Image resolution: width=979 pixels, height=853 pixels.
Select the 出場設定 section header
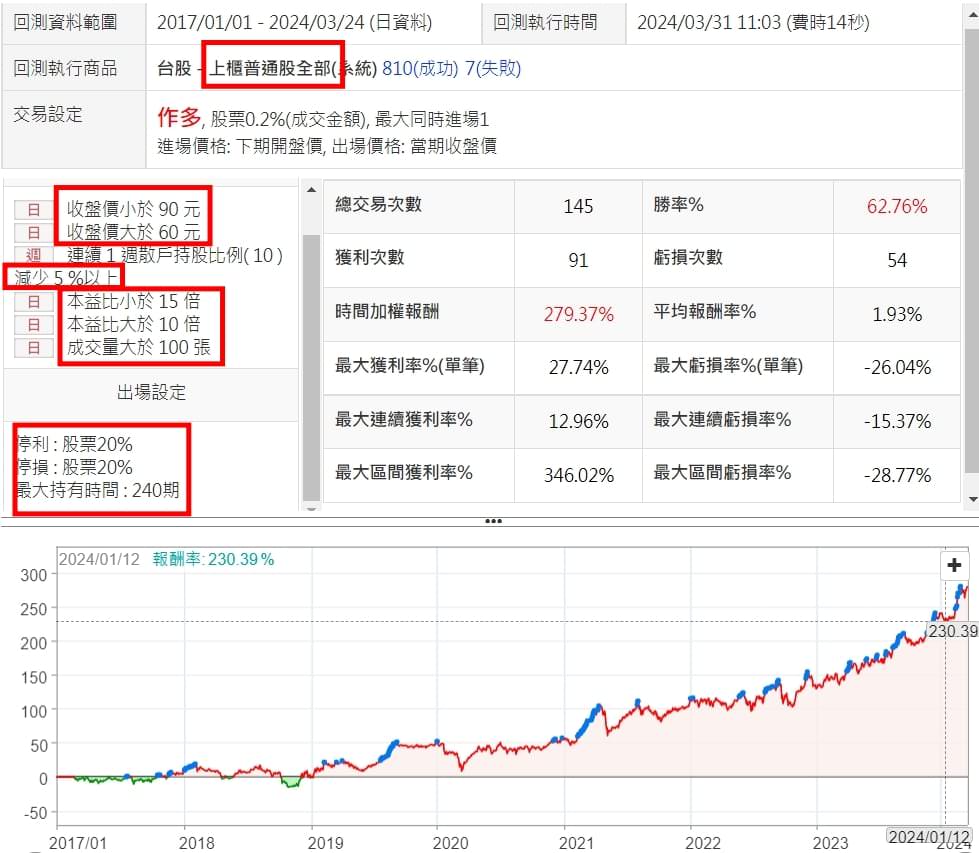[x=151, y=392]
